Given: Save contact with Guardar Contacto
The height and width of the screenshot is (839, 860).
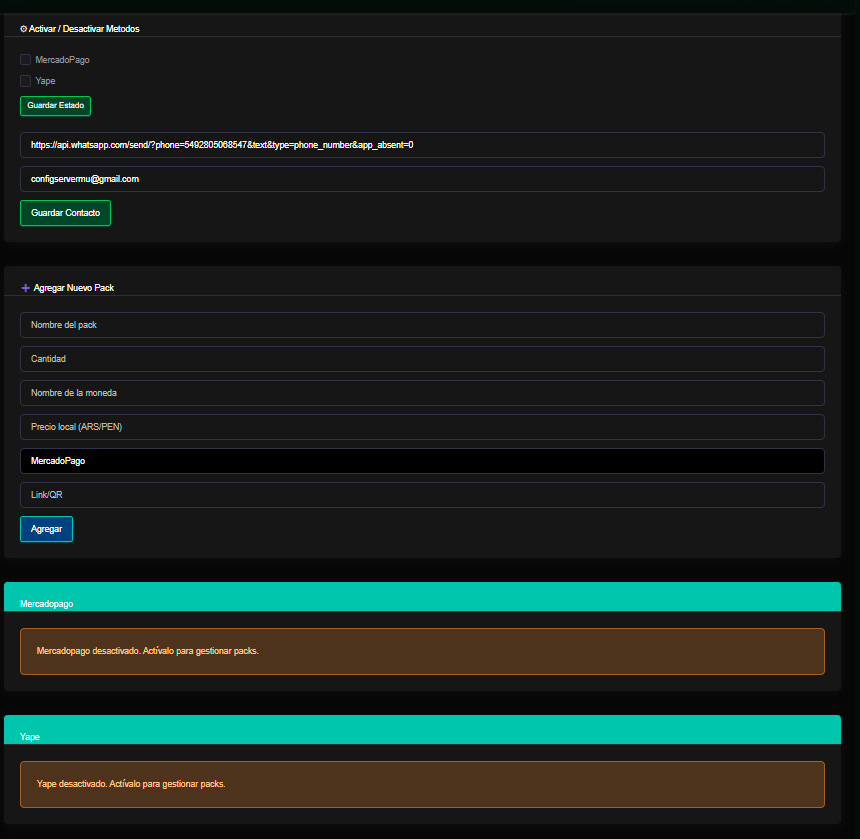Looking at the screenshot, I should pos(65,213).
